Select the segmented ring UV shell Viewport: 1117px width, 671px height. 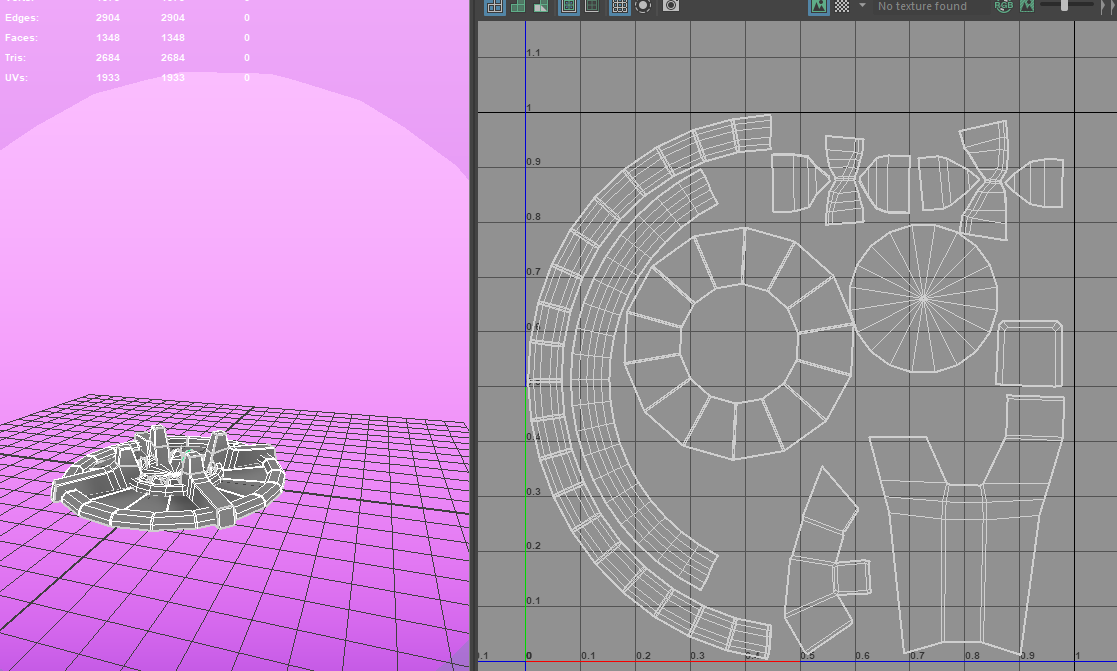[x=739, y=343]
